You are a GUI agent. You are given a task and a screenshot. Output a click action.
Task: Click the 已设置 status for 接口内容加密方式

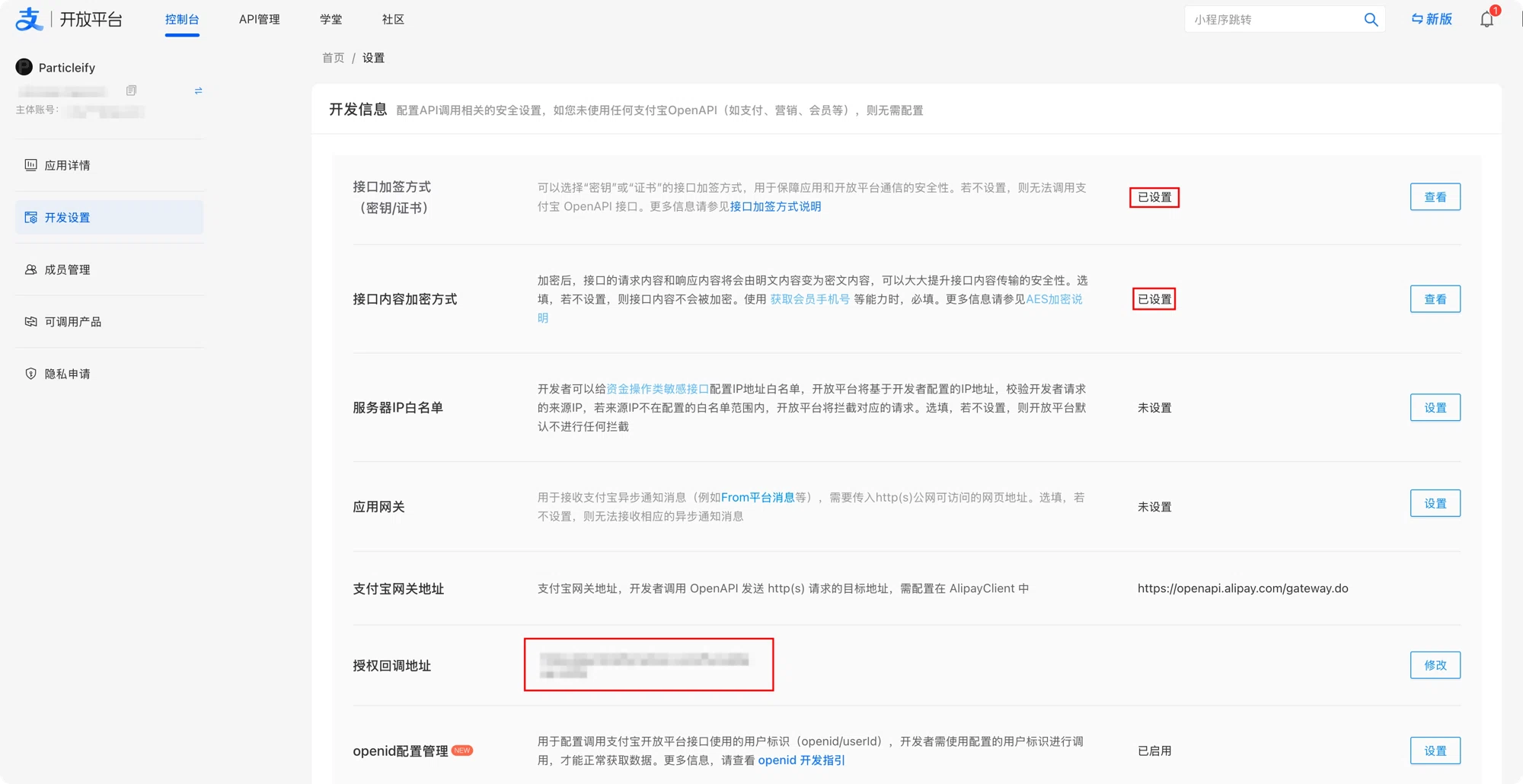coord(1154,299)
